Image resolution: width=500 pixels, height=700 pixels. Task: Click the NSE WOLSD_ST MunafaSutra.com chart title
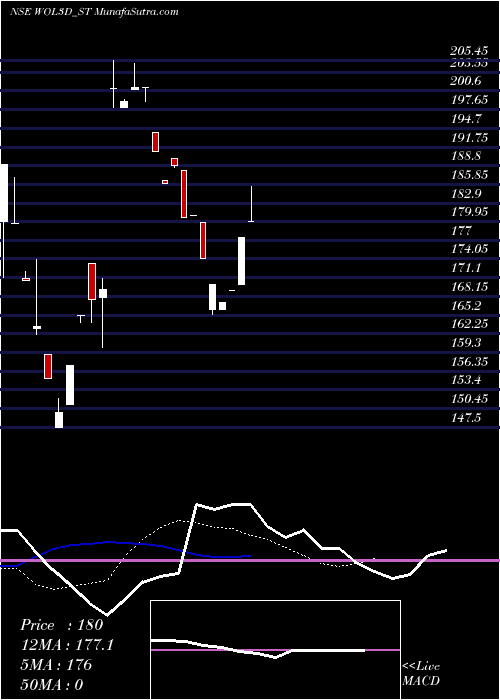94,12
